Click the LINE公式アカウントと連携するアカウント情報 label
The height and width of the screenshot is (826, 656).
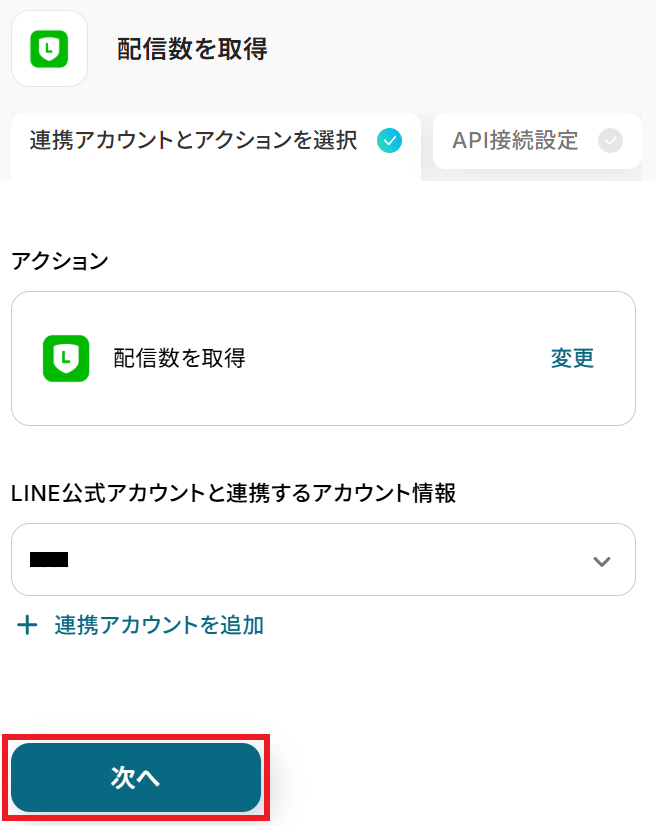click(x=233, y=493)
